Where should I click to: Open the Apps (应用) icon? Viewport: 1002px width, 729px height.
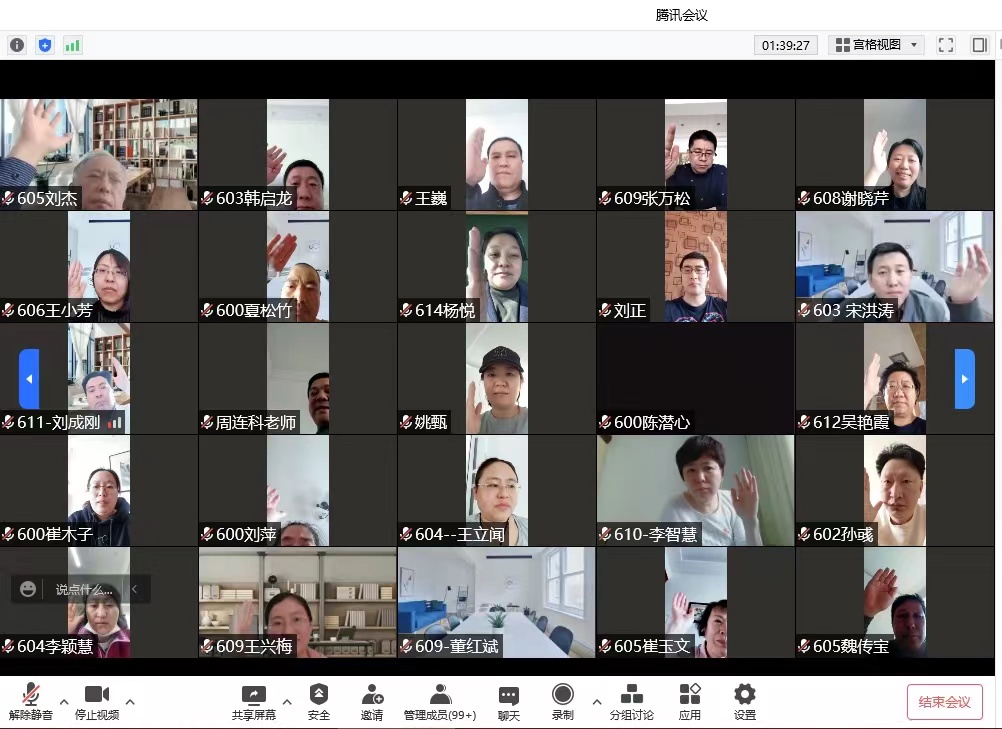pyautogui.click(x=690, y=701)
